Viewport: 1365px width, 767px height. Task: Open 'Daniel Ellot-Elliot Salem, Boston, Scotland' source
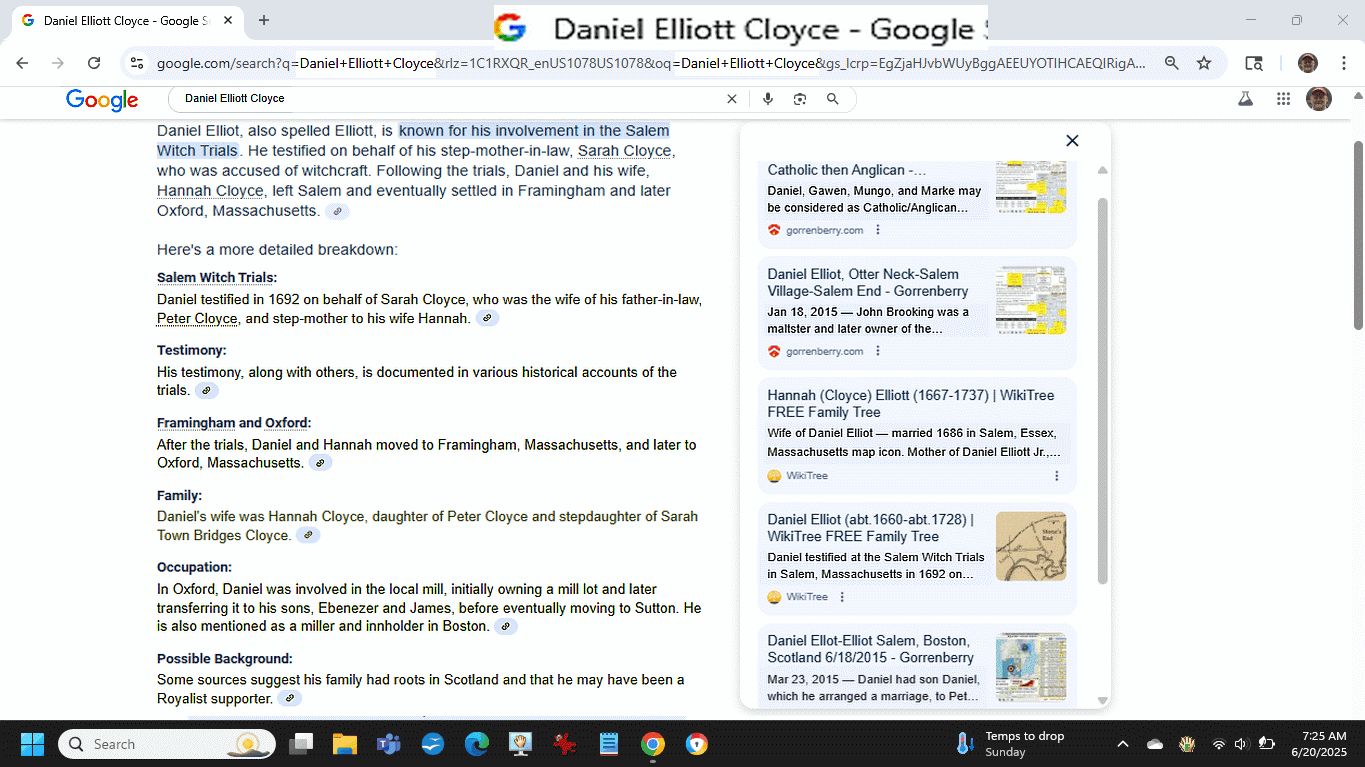click(x=870, y=649)
